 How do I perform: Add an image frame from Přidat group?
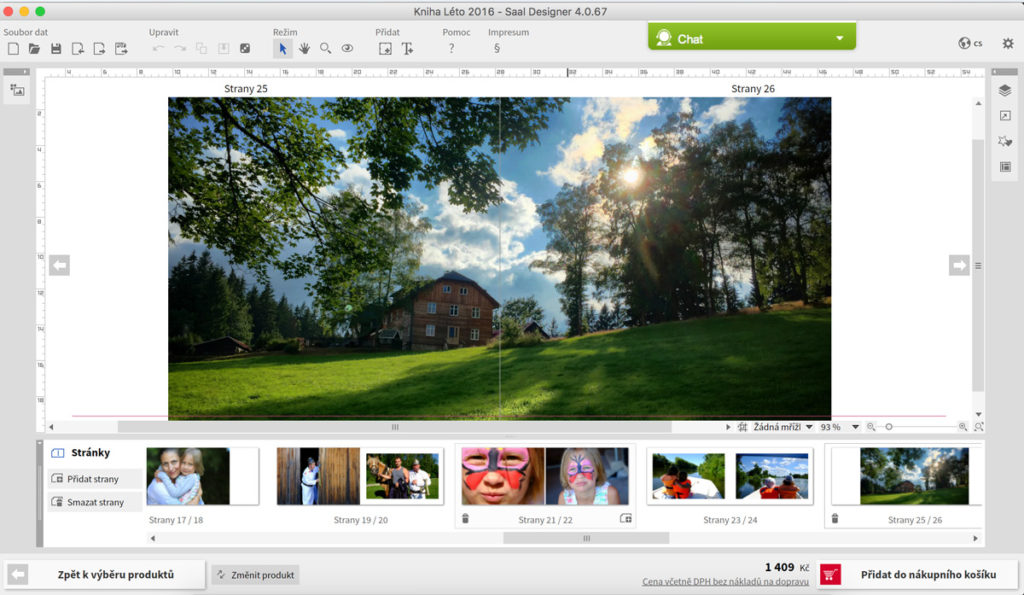click(385, 48)
